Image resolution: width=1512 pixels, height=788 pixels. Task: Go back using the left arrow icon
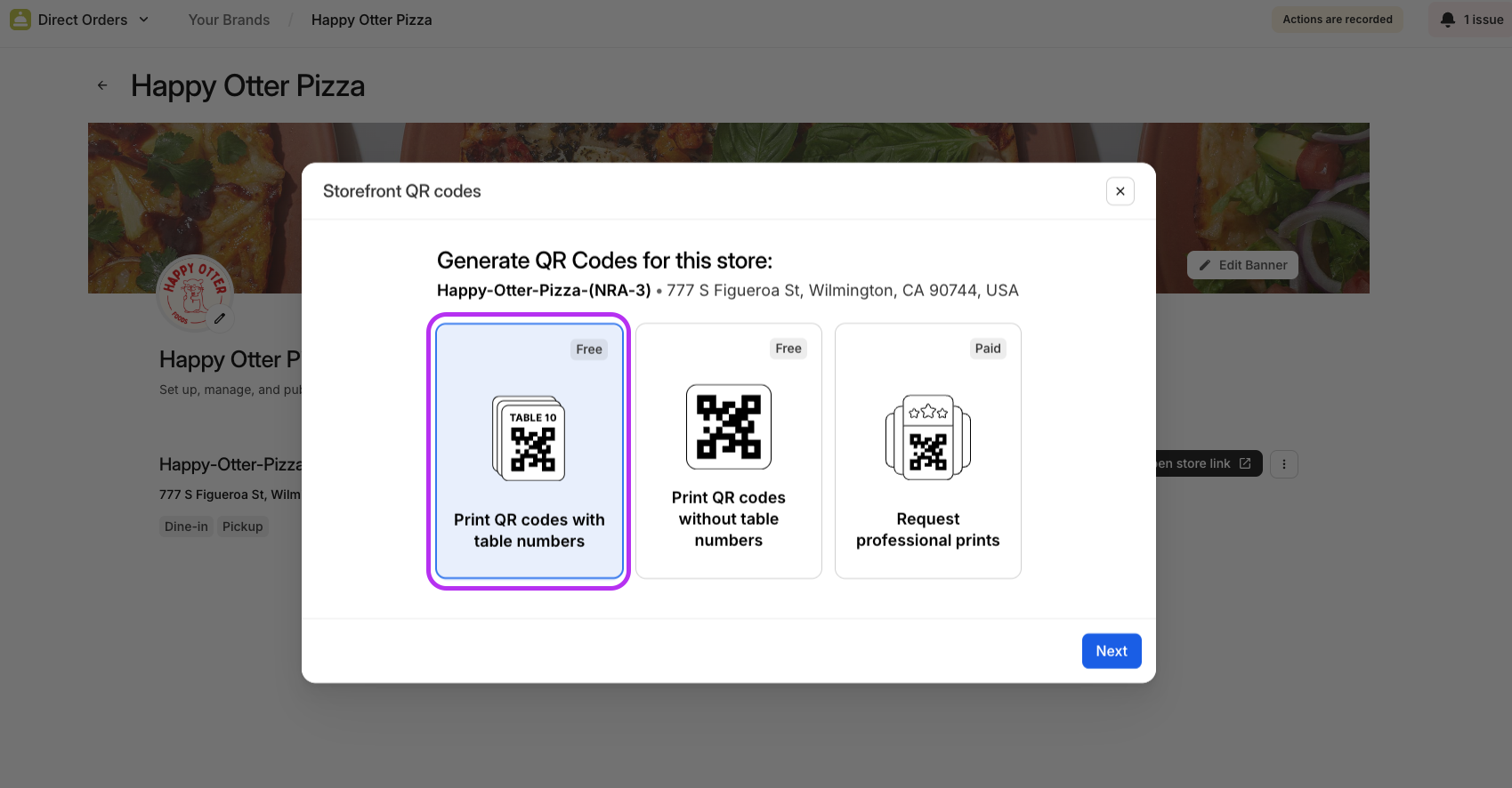click(x=102, y=85)
